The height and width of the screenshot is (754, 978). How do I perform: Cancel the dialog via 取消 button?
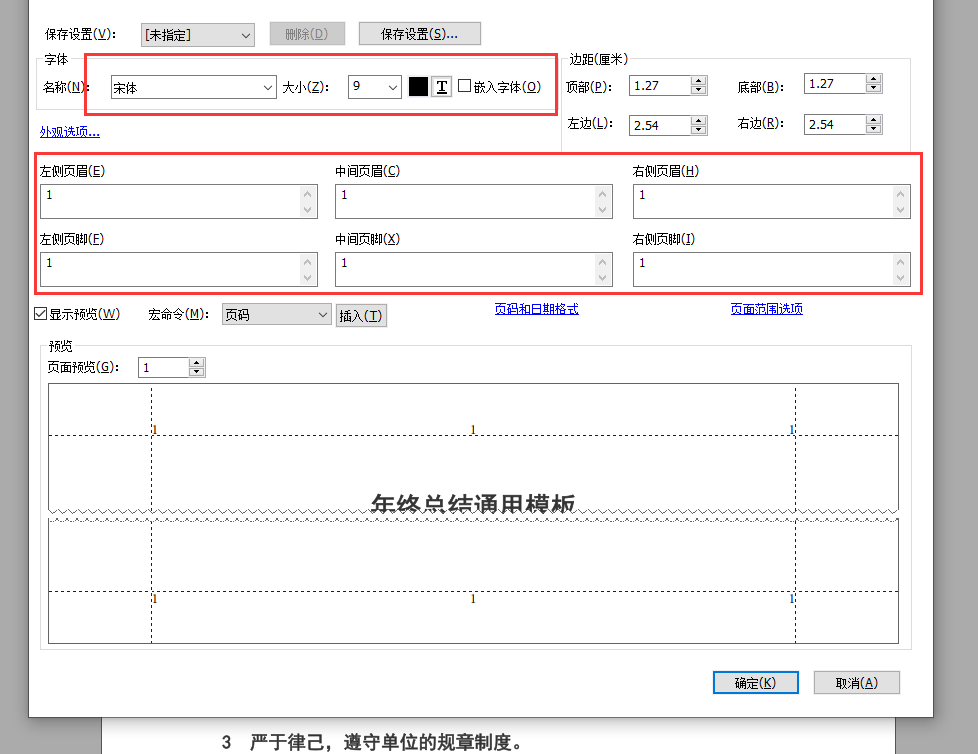click(856, 682)
